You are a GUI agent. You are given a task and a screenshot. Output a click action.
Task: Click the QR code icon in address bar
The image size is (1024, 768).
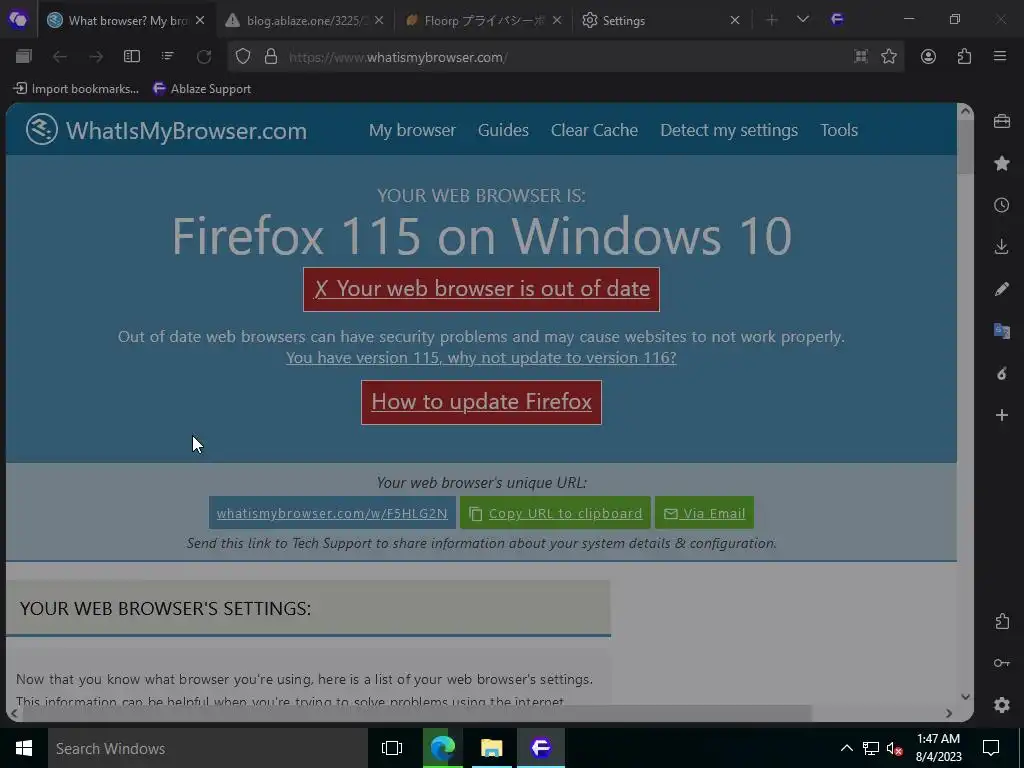[x=861, y=56]
